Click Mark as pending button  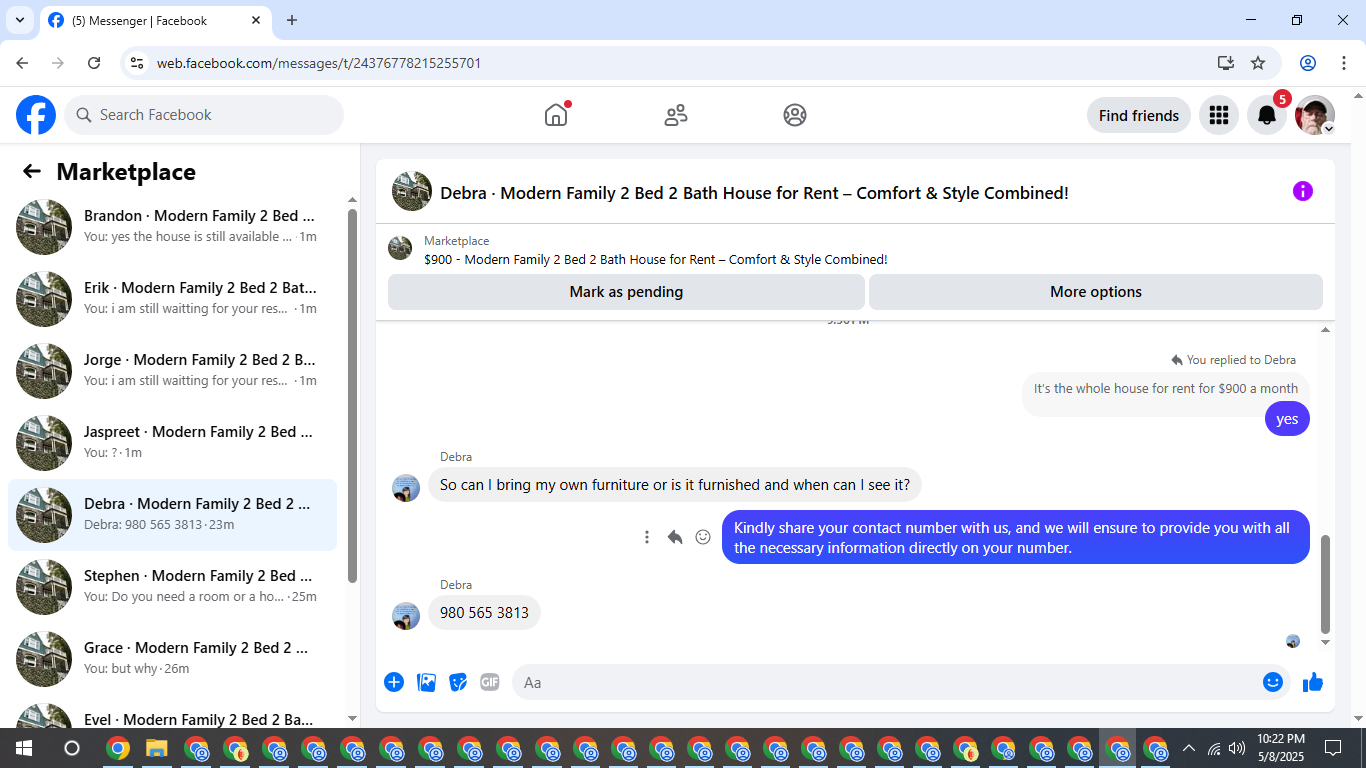pyautogui.click(x=626, y=292)
